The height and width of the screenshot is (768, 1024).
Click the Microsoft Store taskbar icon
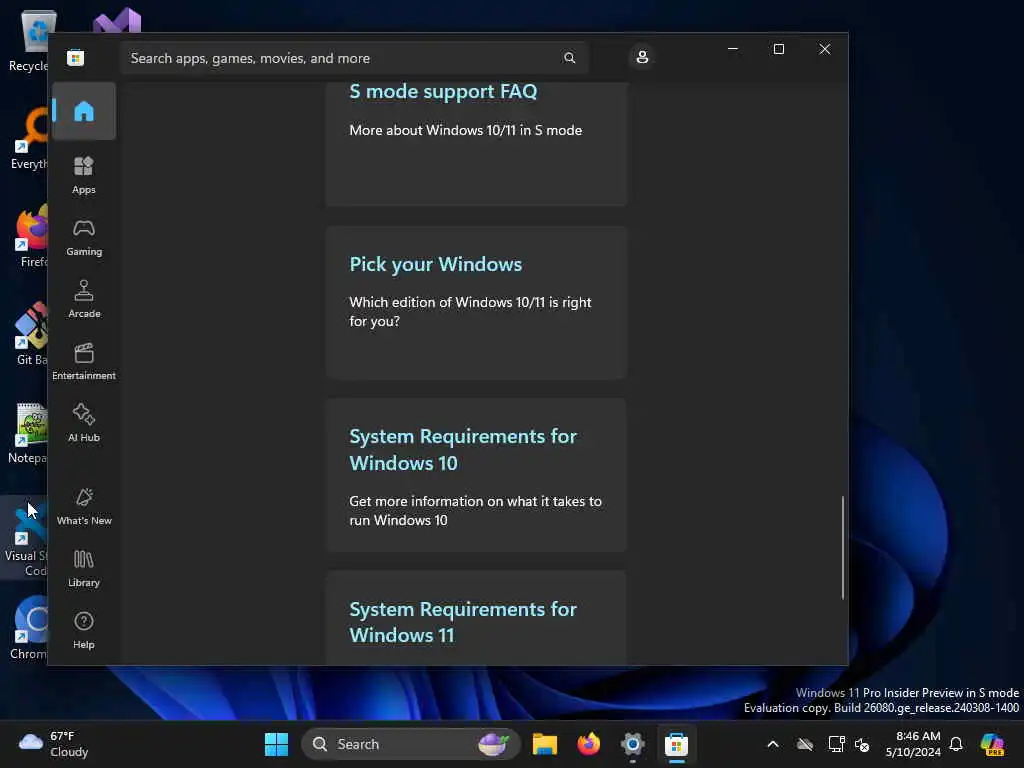pyautogui.click(x=676, y=744)
